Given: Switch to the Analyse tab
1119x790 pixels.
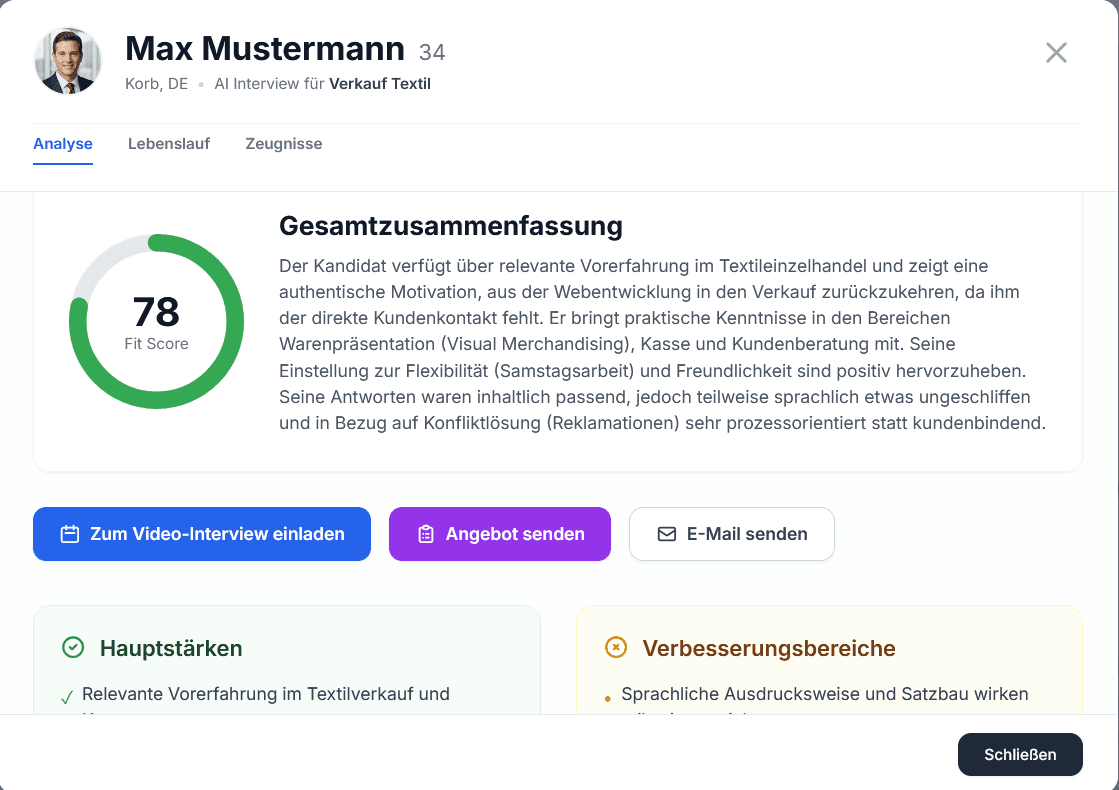Looking at the screenshot, I should [x=63, y=143].
